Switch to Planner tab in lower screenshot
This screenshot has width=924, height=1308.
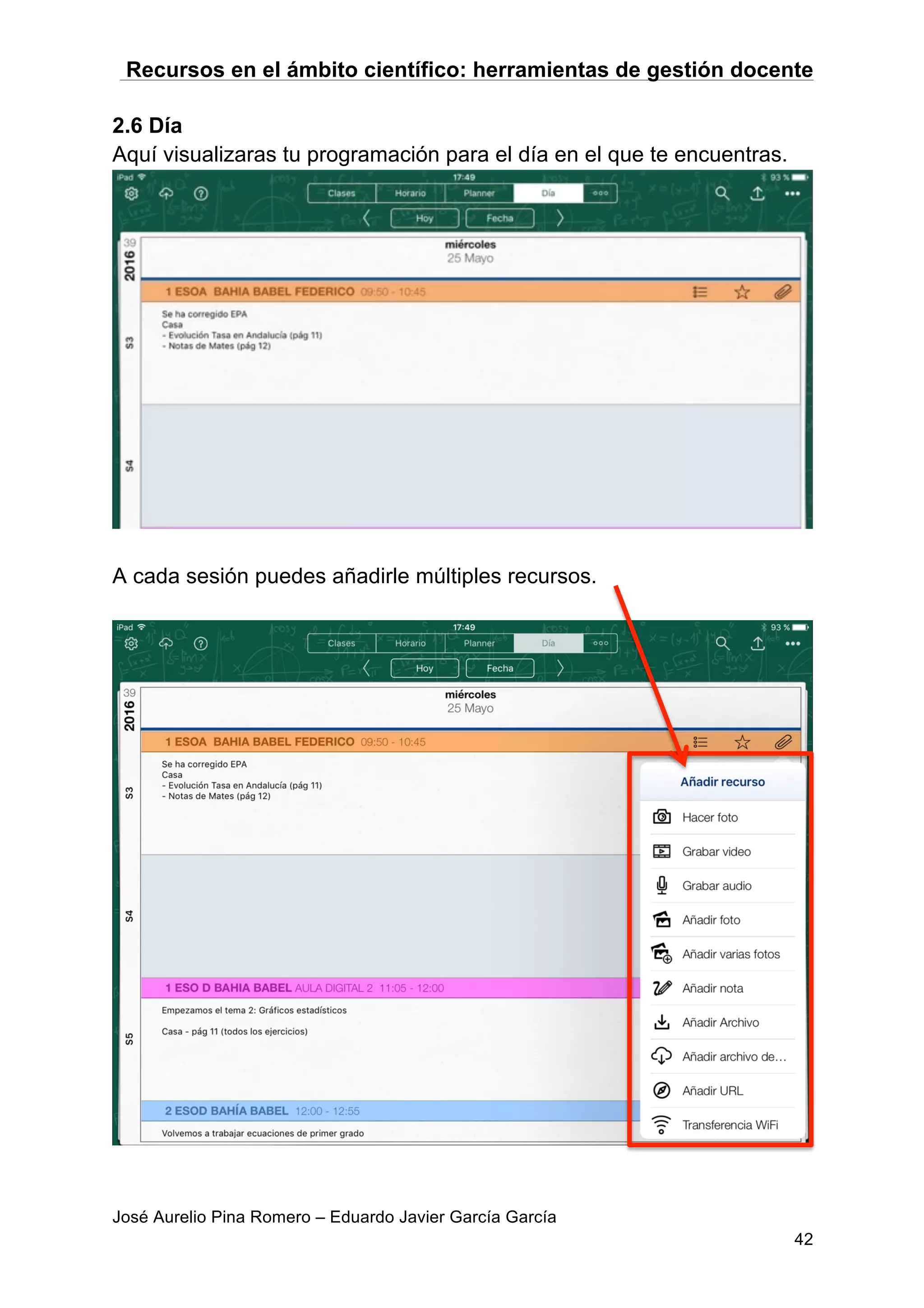pyautogui.click(x=479, y=643)
